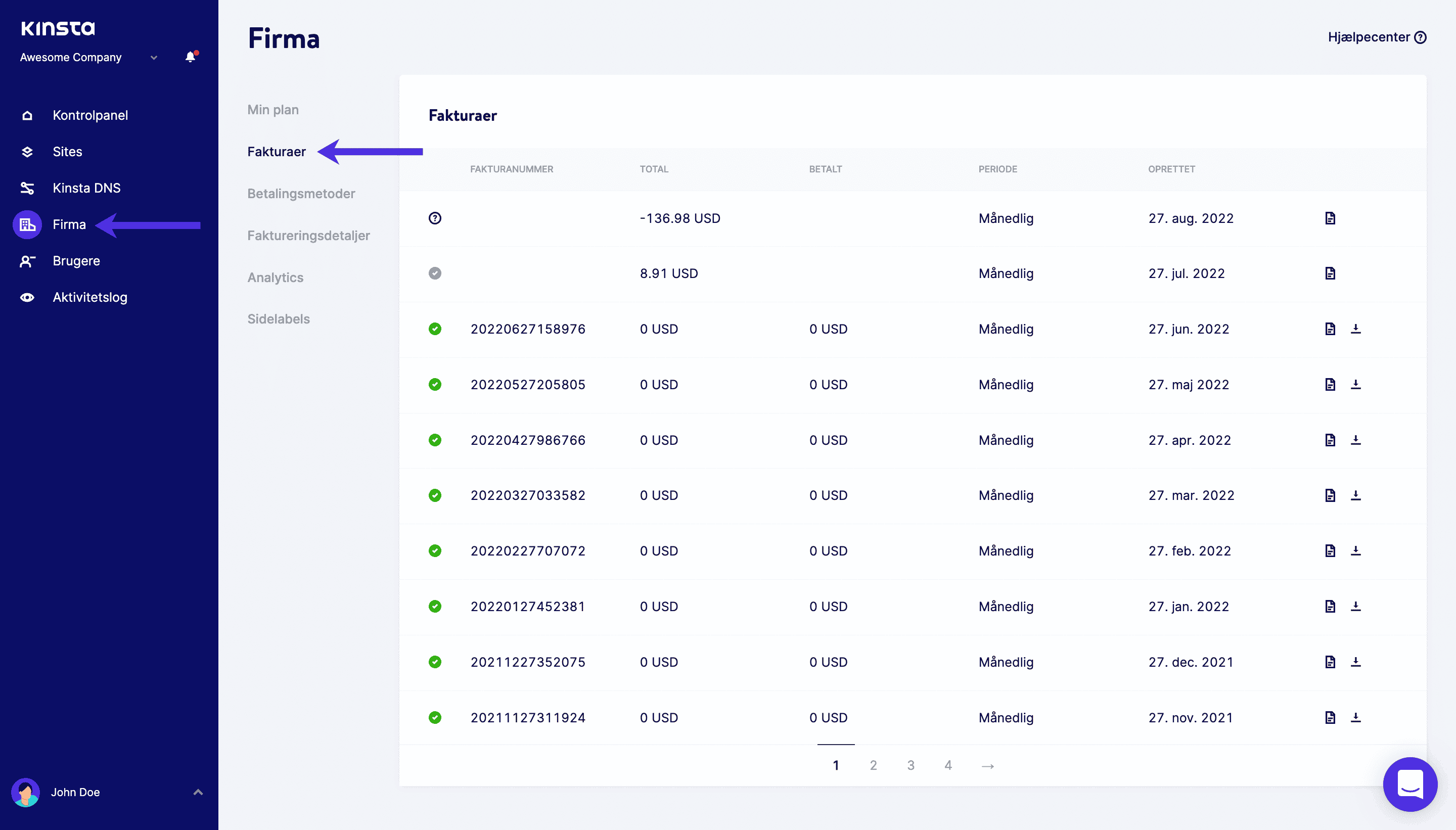Screen dimensions: 1456x830
Task: Click the Brugere user icon
Action: click(x=27, y=261)
